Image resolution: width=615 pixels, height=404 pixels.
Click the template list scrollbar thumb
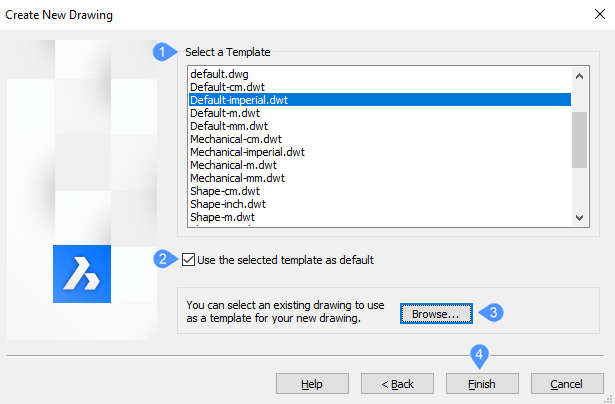pos(578,139)
